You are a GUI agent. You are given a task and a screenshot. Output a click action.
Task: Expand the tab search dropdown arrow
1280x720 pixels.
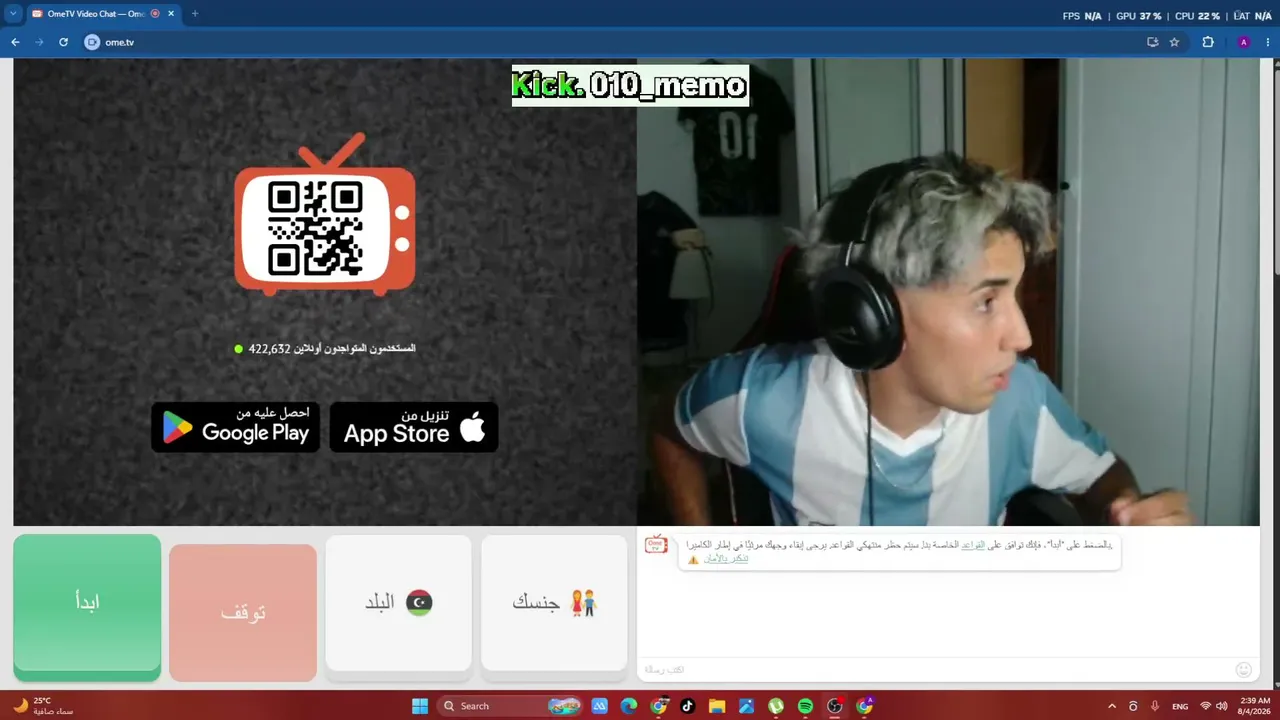pyautogui.click(x=14, y=14)
